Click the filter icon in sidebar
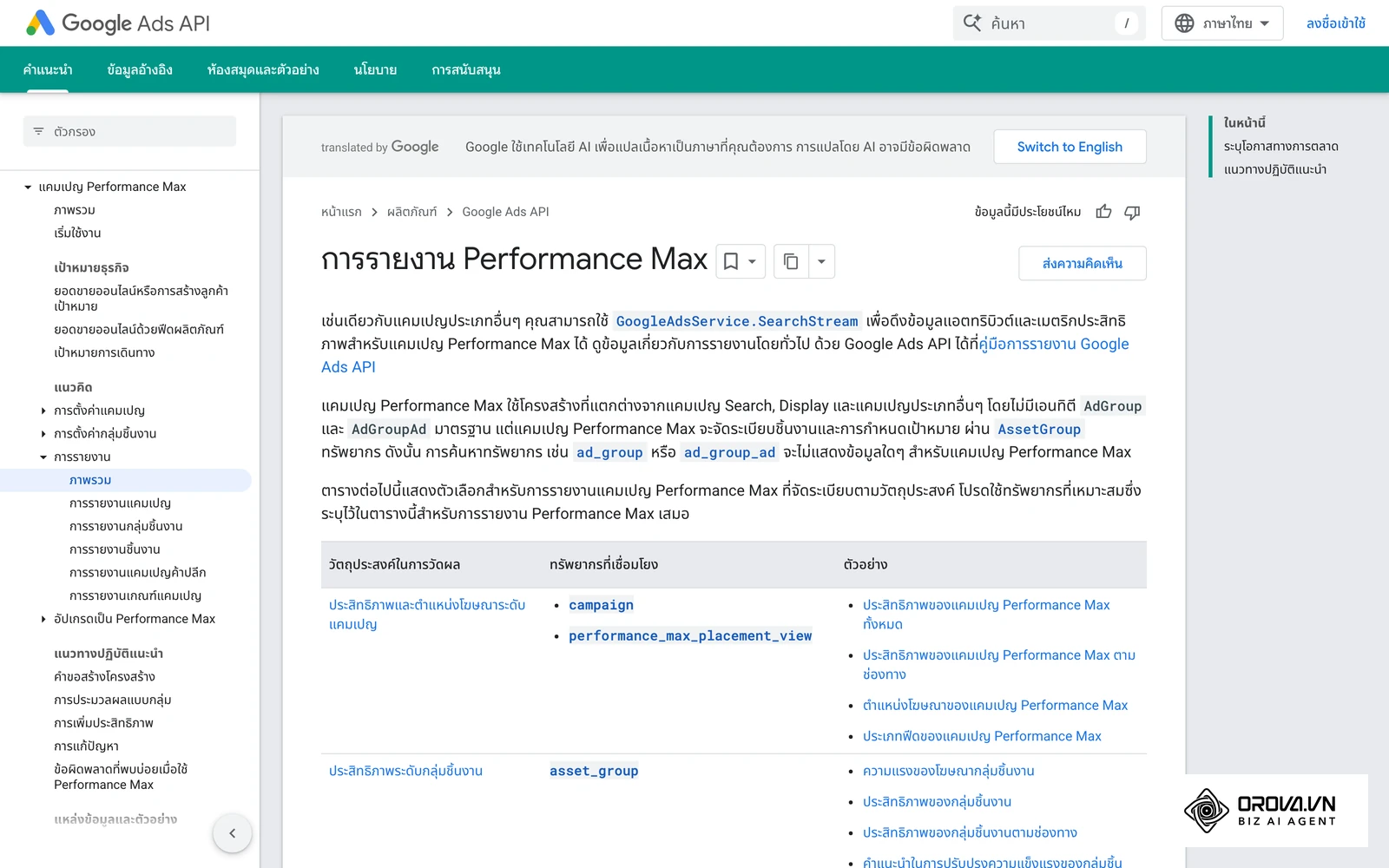1389x868 pixels. pyautogui.click(x=38, y=132)
